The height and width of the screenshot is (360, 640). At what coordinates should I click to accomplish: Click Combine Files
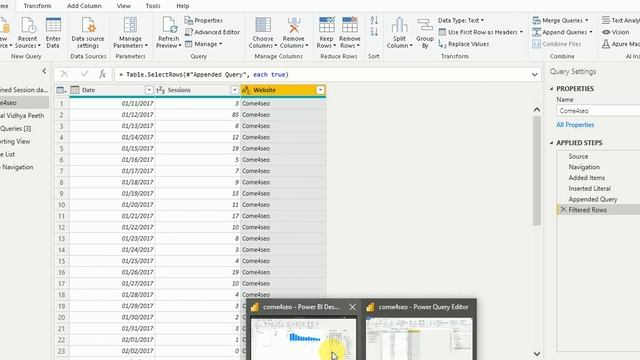(x=557, y=44)
